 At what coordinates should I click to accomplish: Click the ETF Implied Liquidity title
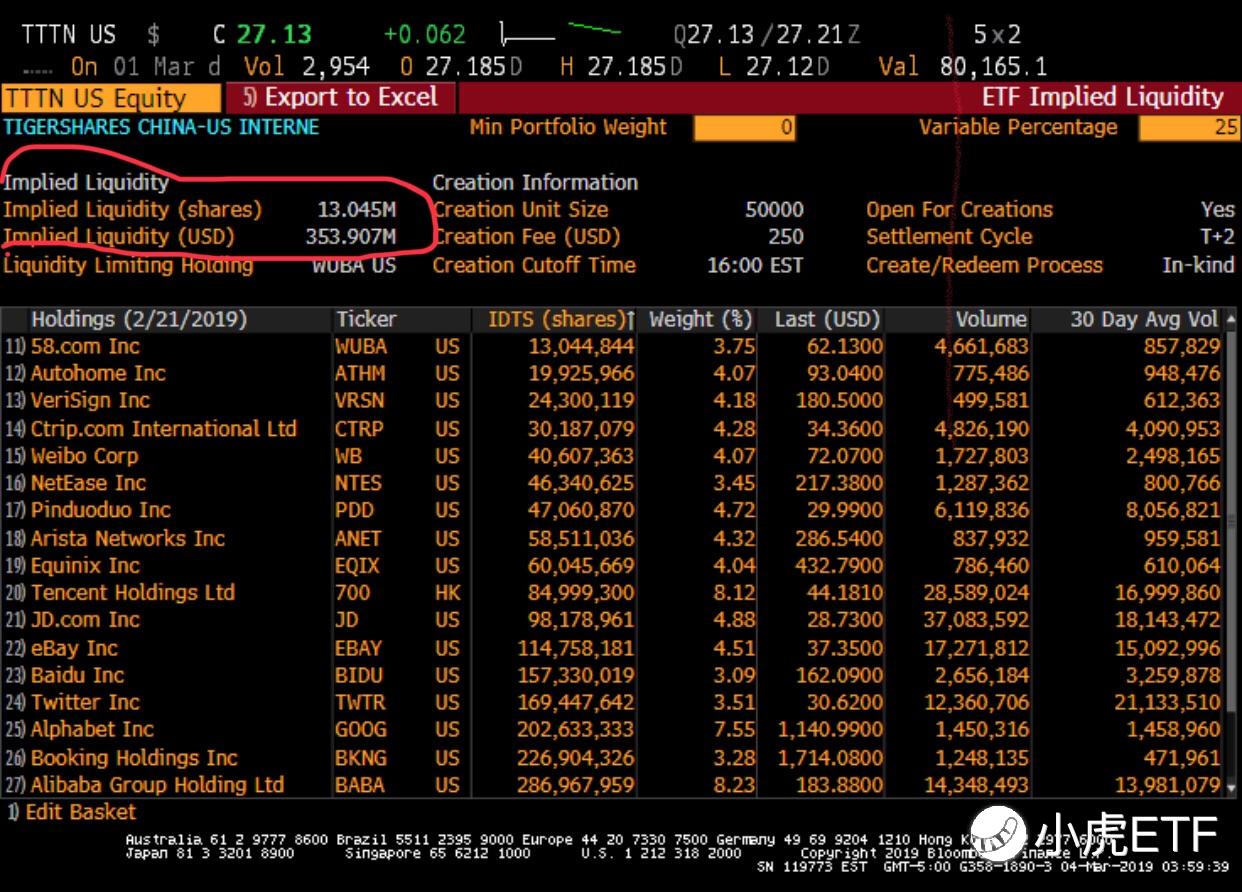(1103, 97)
